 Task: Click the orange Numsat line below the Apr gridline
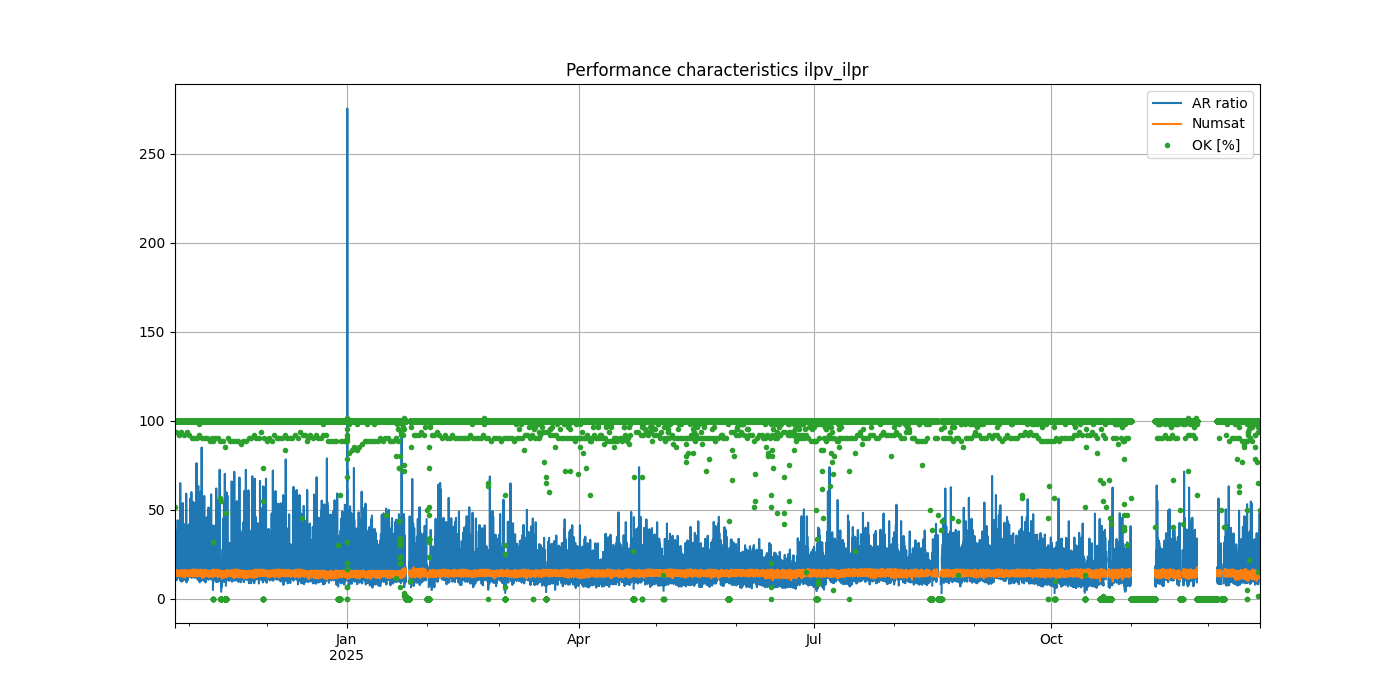pos(579,574)
